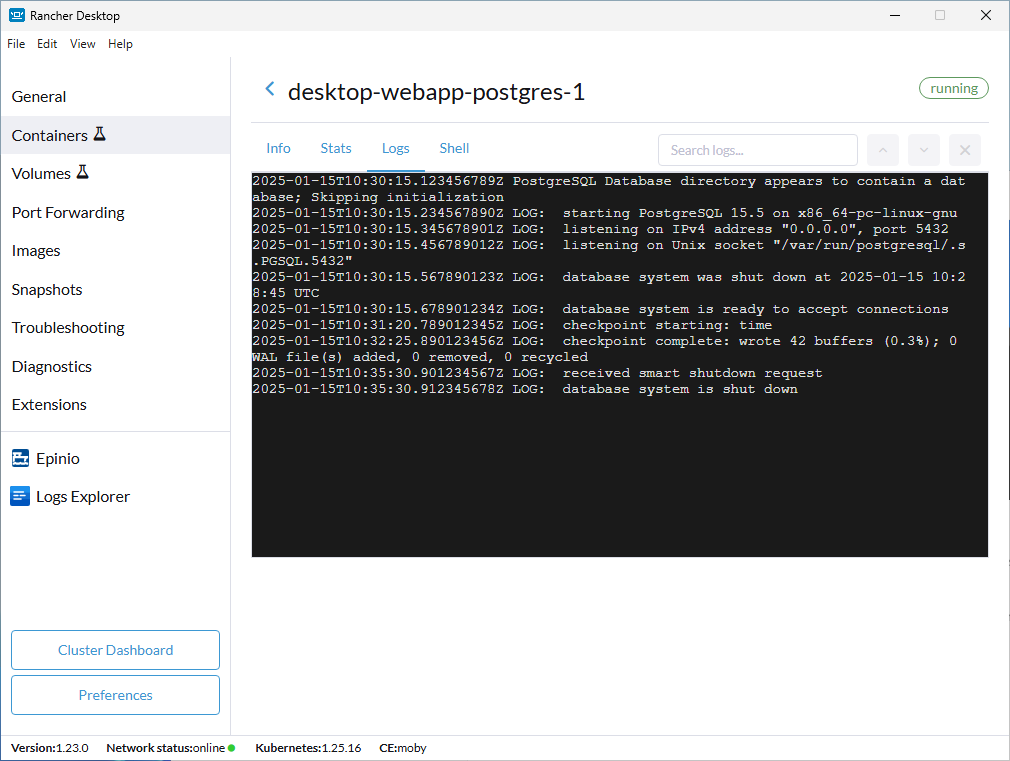Viewport: 1010px width, 761px height.
Task: Click Kubernetes 1.25.16 in status bar
Action: click(x=308, y=748)
